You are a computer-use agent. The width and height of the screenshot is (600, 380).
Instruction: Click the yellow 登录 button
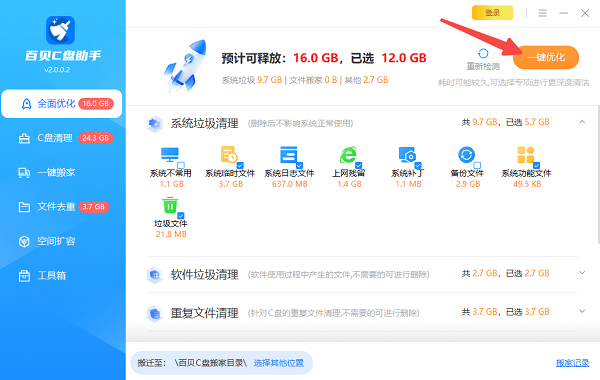[x=492, y=13]
